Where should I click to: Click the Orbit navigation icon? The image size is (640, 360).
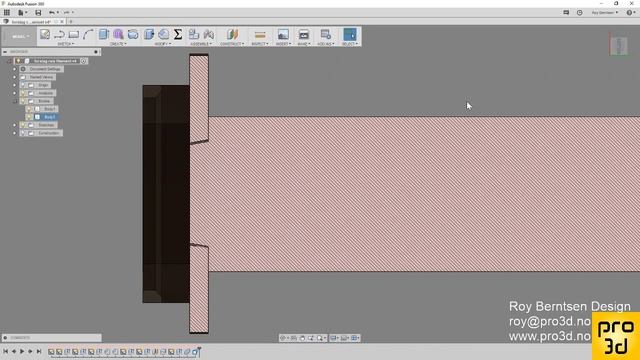pos(283,338)
